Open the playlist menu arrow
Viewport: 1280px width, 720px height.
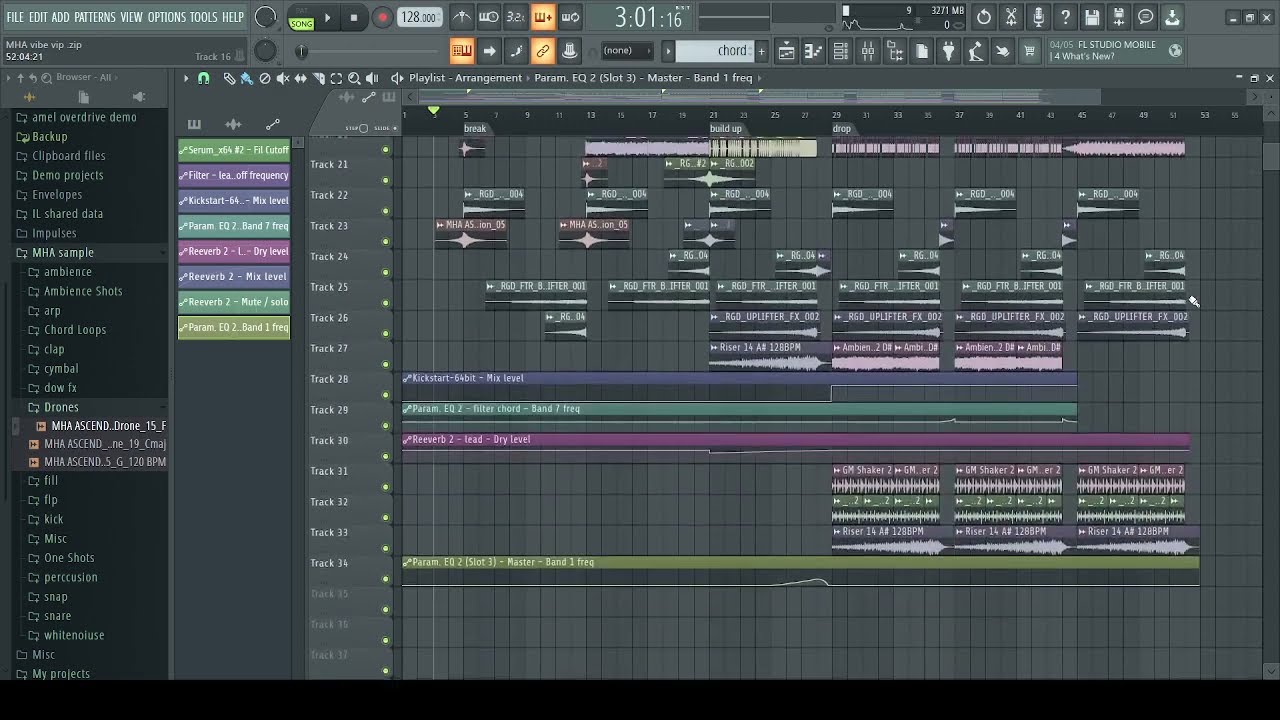click(186, 78)
